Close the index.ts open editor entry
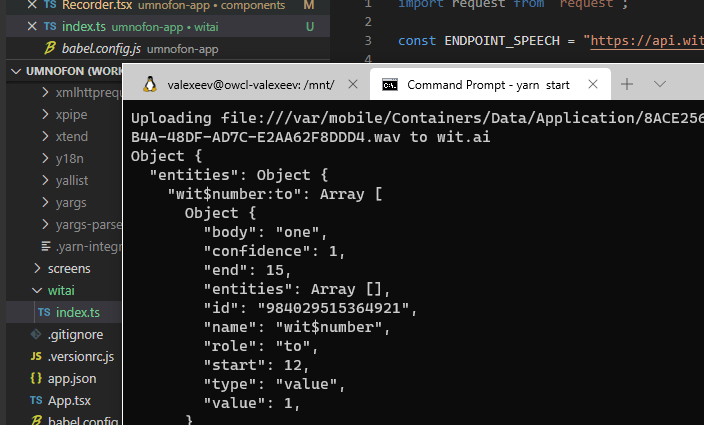 (x=32, y=26)
